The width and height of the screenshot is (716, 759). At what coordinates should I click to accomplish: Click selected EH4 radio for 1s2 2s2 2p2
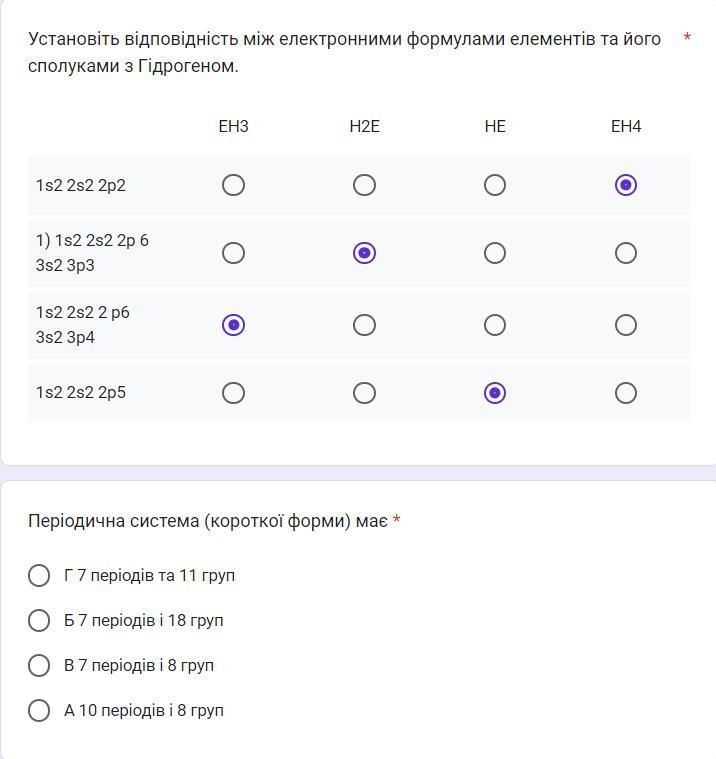pos(626,185)
